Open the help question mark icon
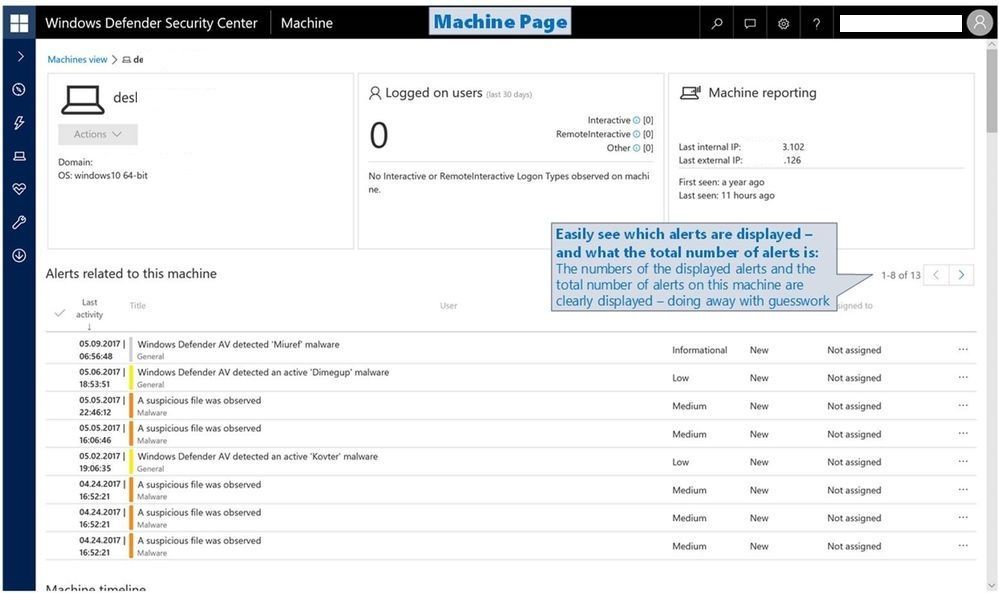Screen dimensions: 999x593 point(816,24)
